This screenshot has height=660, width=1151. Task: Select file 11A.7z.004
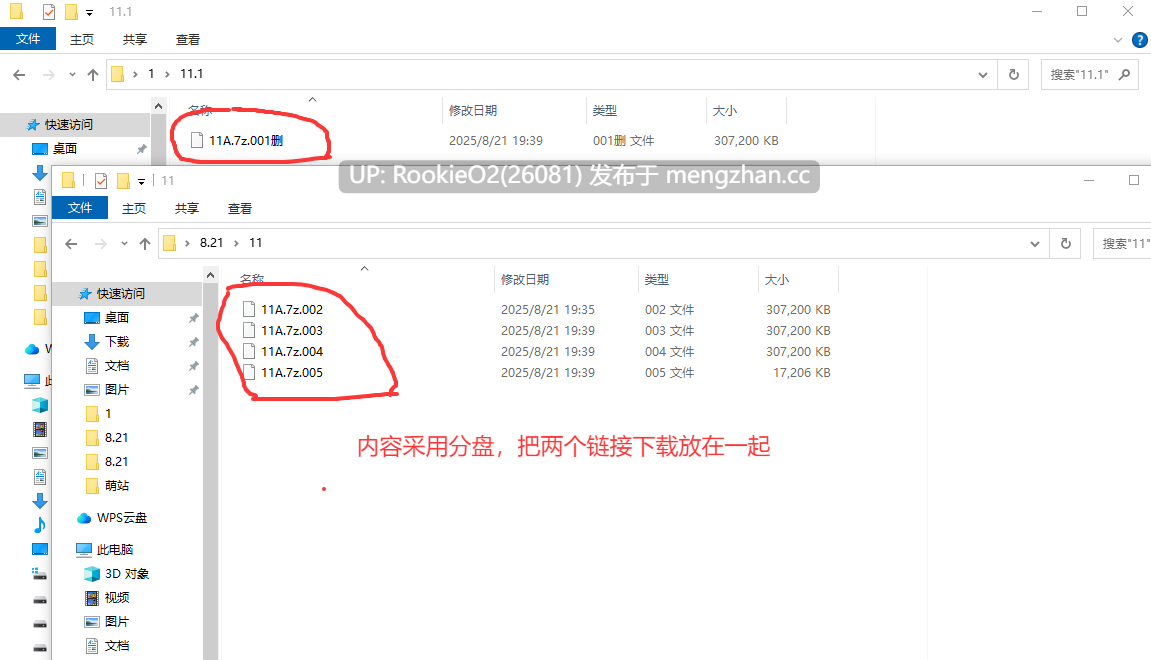[291, 352]
